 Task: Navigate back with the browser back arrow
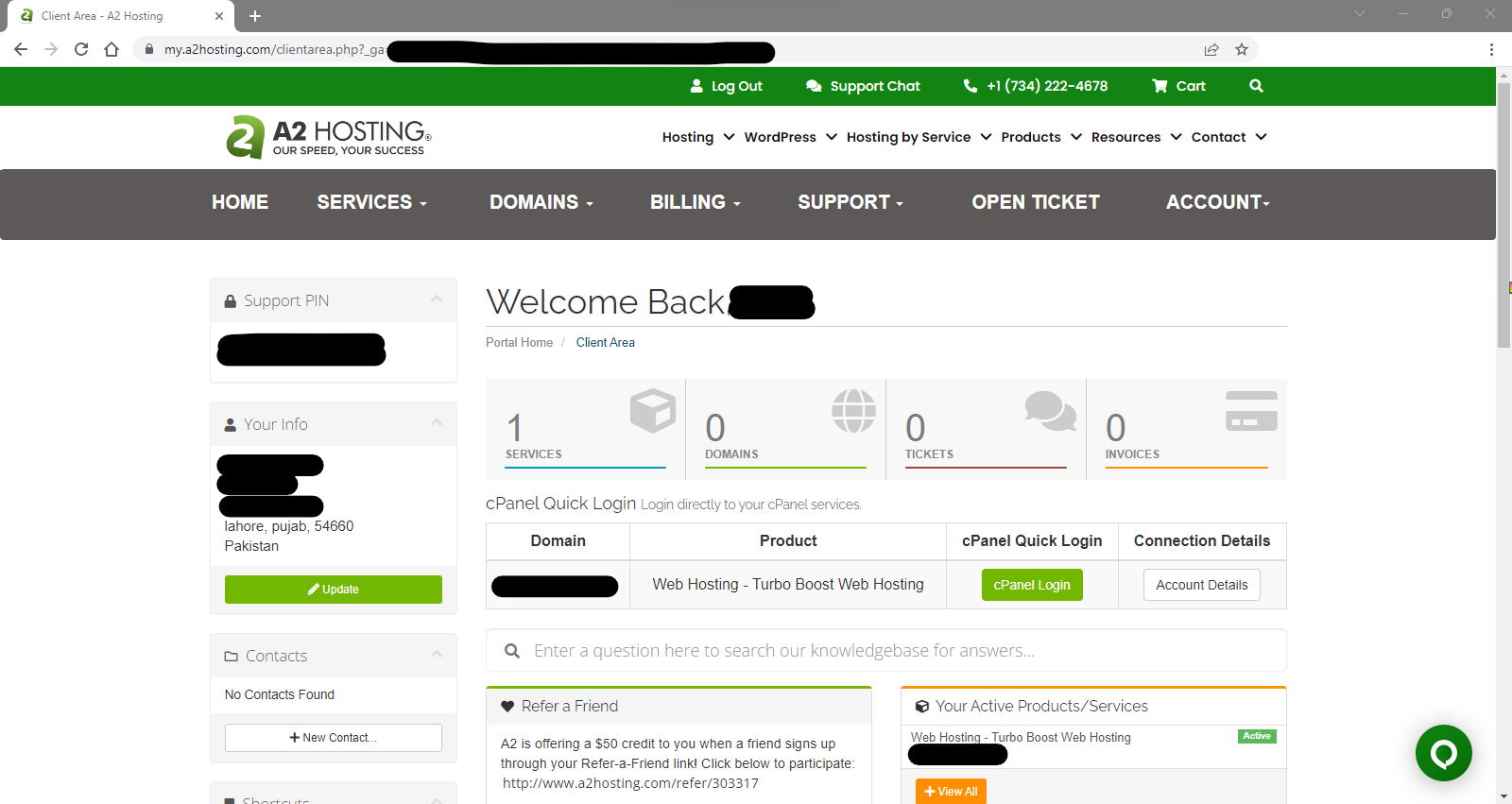point(21,49)
